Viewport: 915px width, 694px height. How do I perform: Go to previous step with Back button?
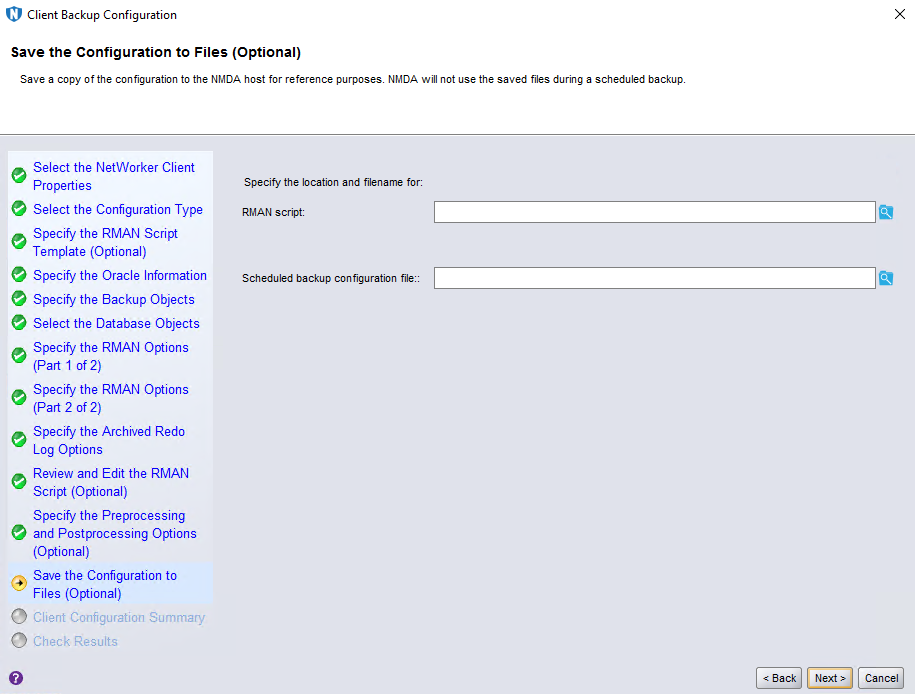pos(779,678)
